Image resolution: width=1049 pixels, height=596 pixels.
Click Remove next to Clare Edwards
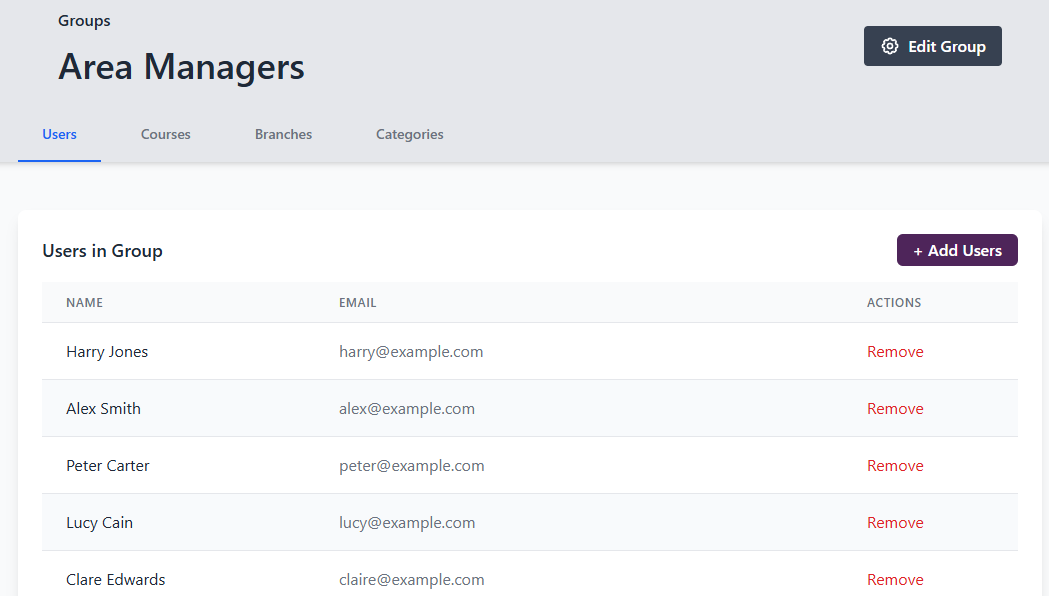(894, 580)
